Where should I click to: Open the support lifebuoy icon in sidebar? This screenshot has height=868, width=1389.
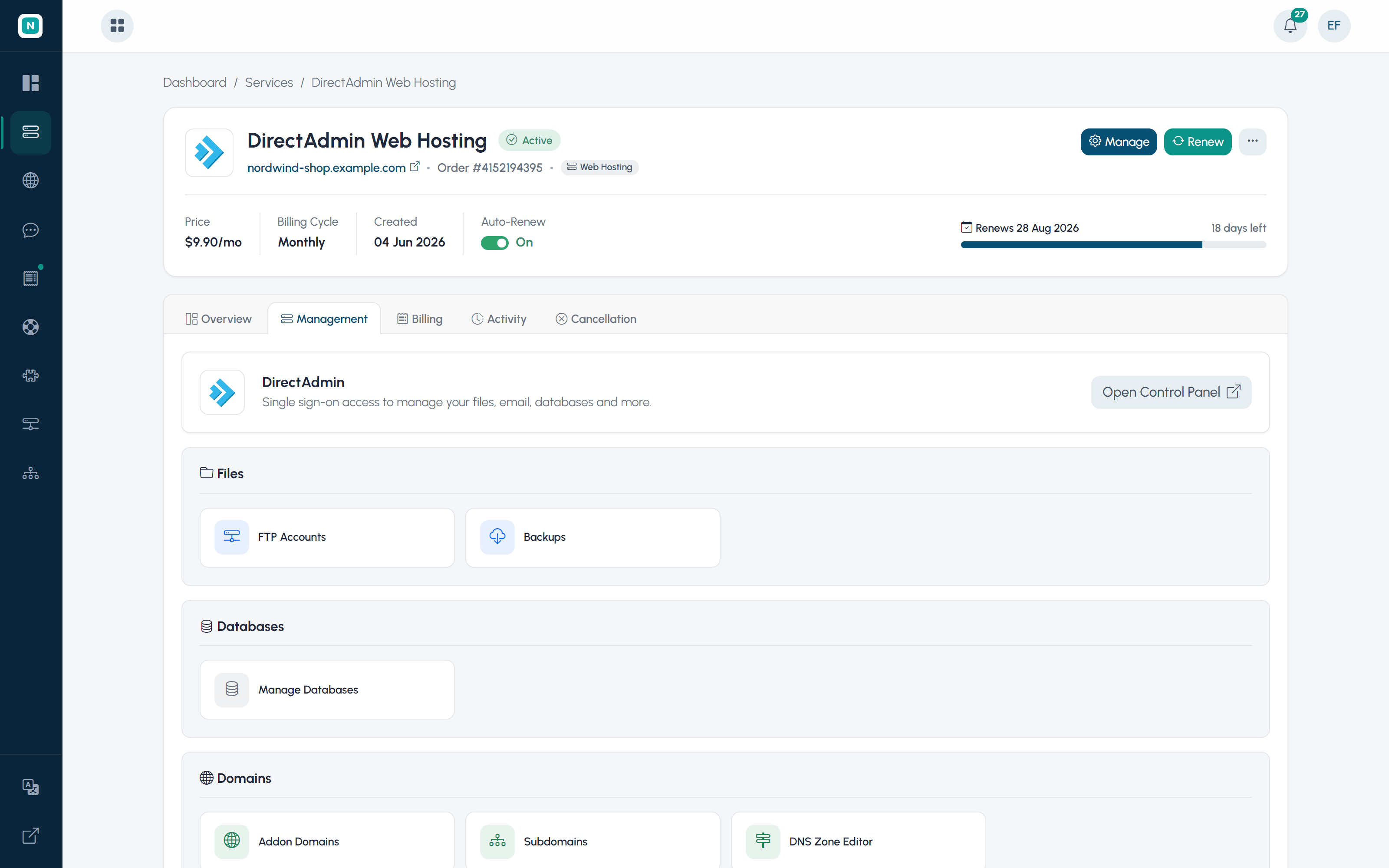tap(30, 327)
